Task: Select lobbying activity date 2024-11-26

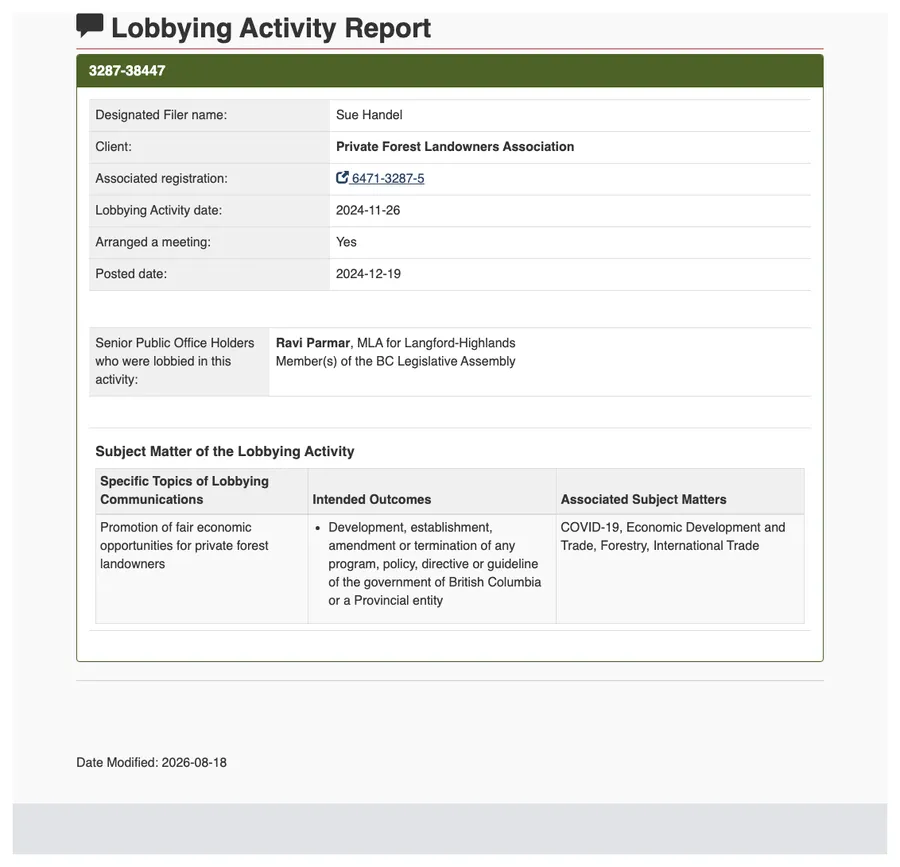Action: [x=368, y=210]
